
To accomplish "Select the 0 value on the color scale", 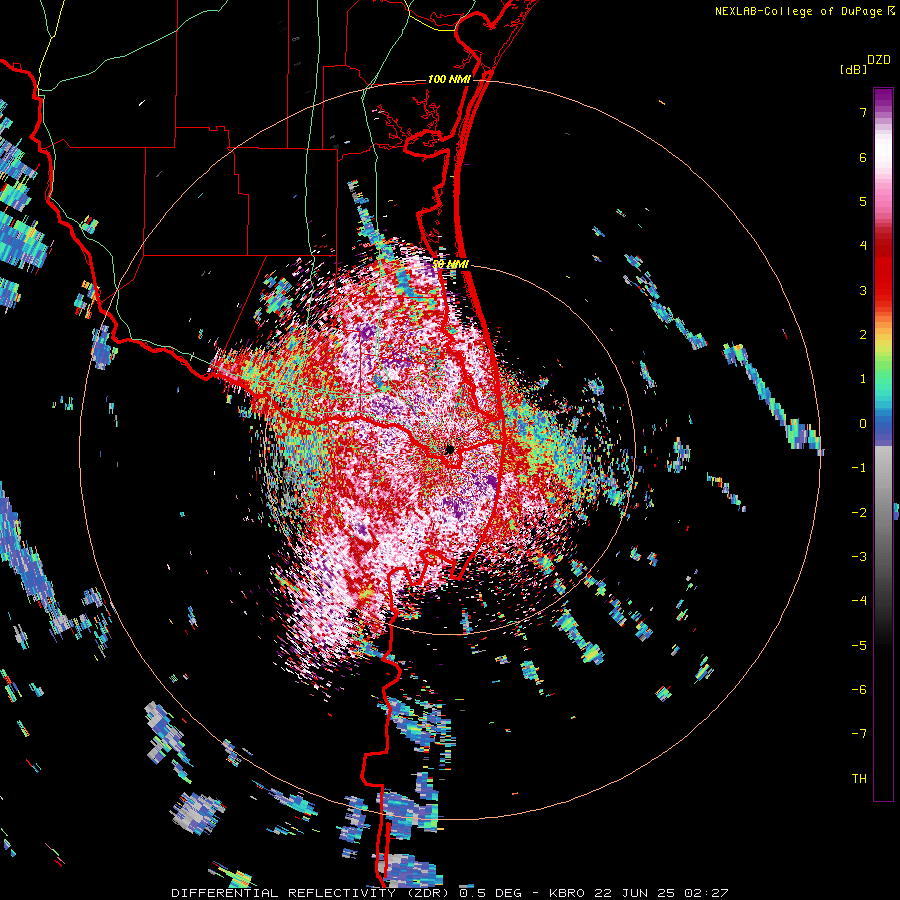I will [863, 423].
